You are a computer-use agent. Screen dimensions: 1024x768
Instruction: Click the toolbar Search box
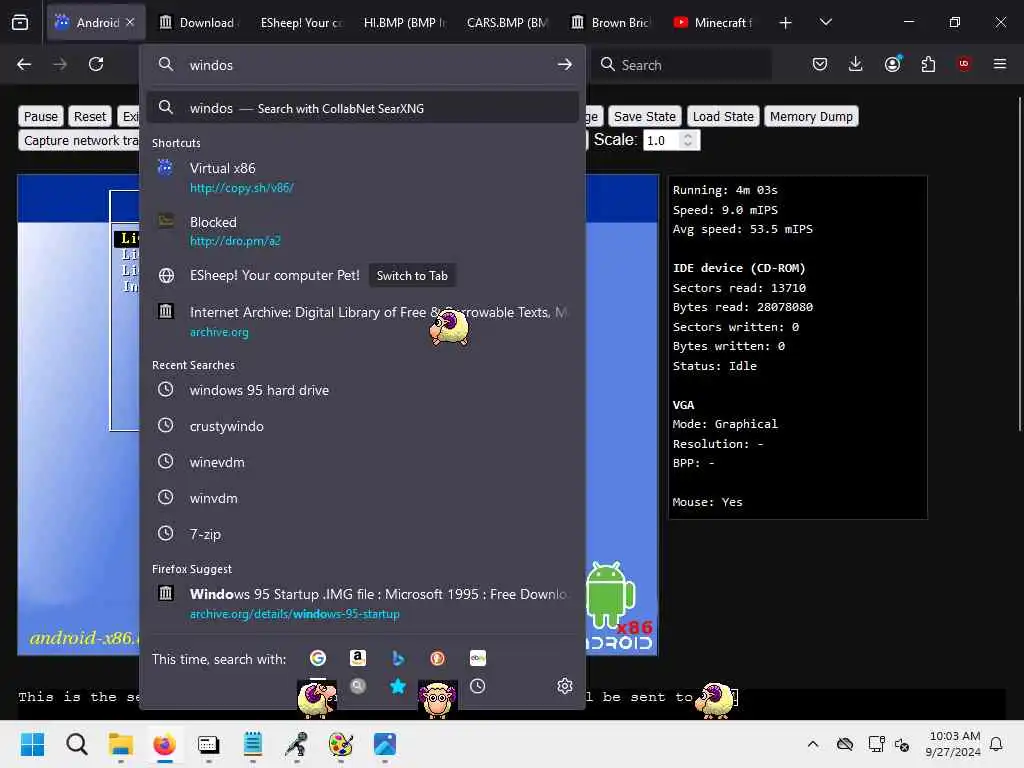[681, 65]
